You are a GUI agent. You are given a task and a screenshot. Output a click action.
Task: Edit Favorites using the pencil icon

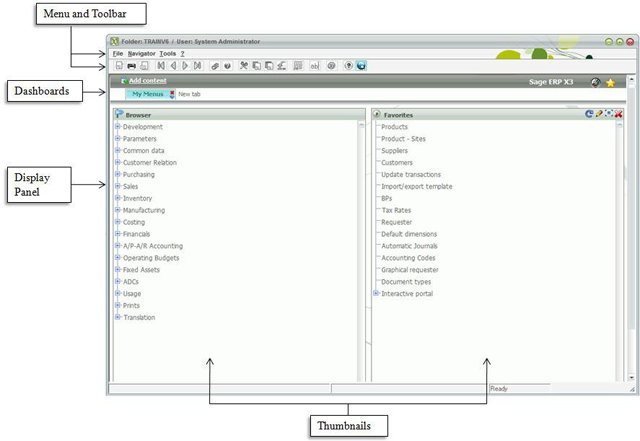point(599,115)
